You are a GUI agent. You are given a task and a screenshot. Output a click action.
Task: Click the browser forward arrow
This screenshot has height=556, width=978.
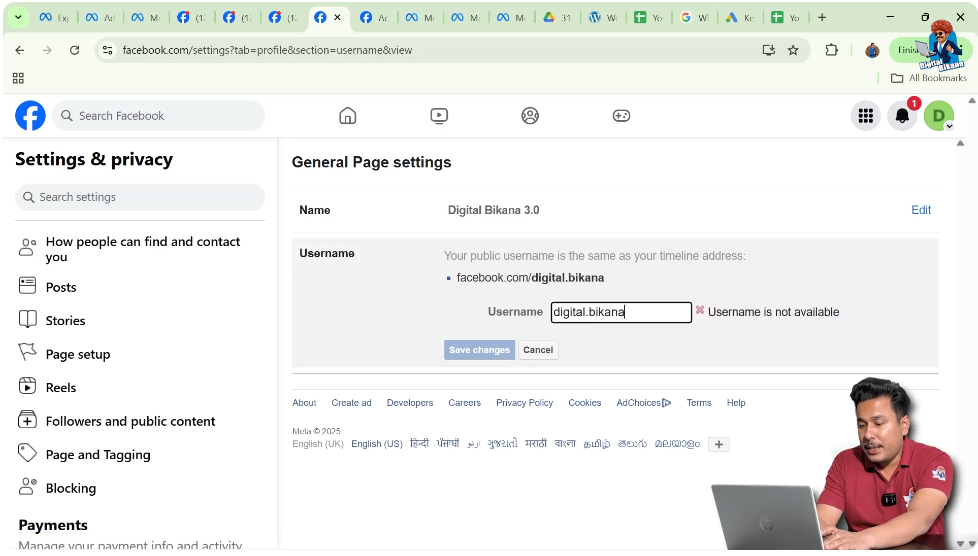click(47, 50)
